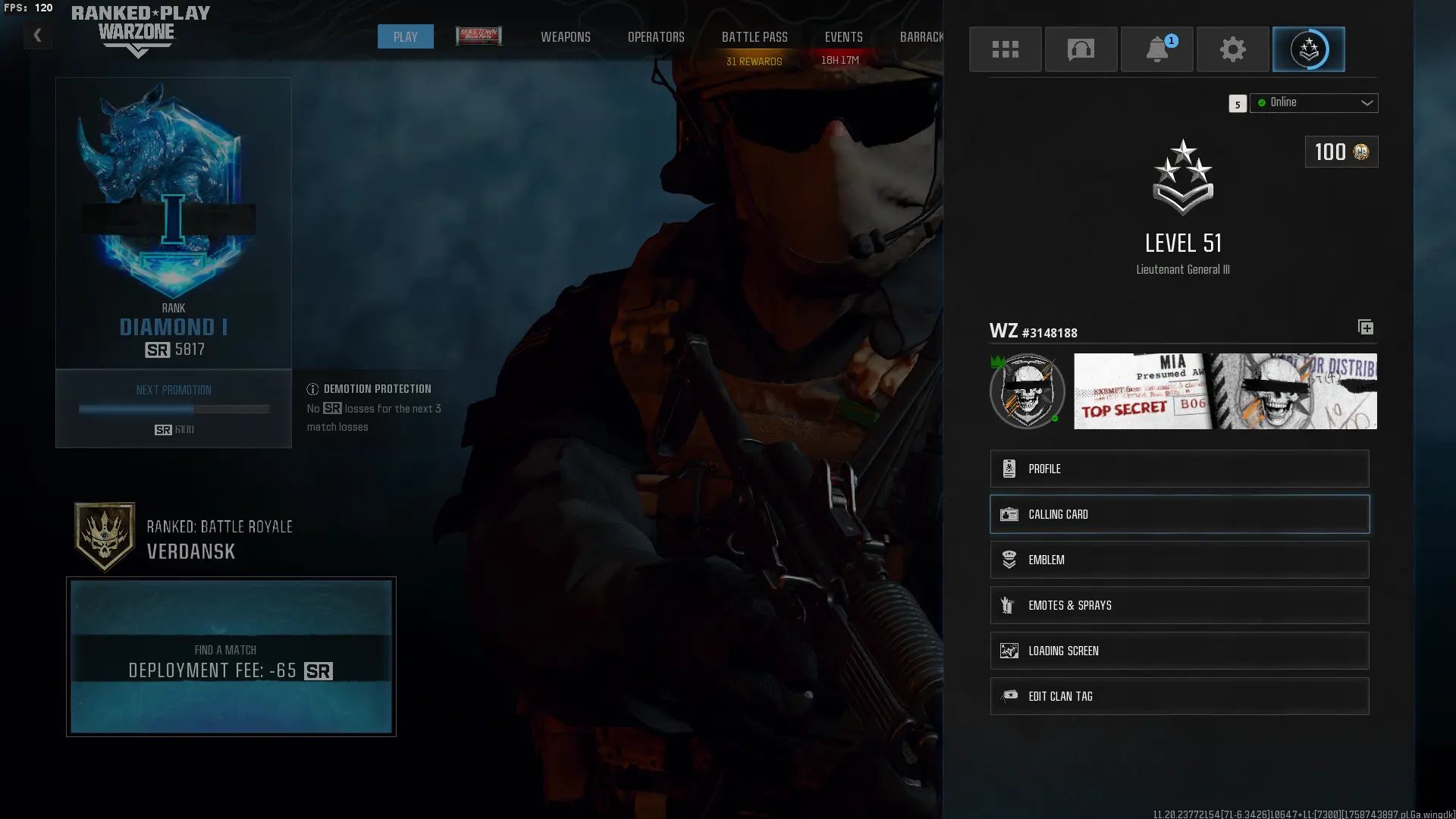Open the notifications bell icon
1456x819 pixels.
1156,49
